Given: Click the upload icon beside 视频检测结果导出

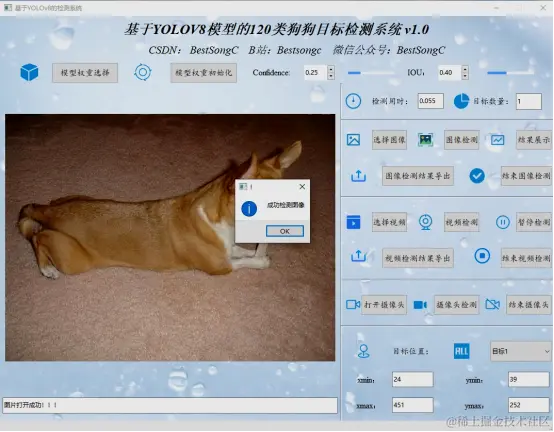Looking at the screenshot, I should click(358, 256).
